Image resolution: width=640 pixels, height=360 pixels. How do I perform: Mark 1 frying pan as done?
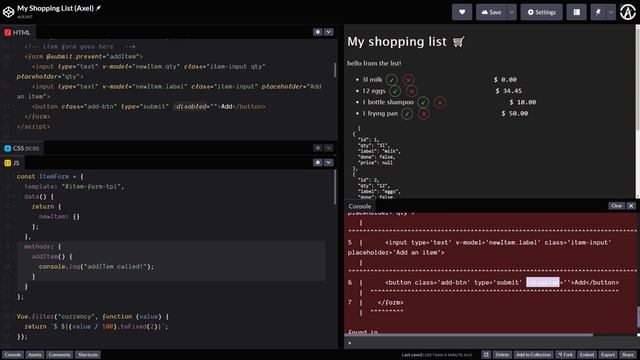(407, 113)
